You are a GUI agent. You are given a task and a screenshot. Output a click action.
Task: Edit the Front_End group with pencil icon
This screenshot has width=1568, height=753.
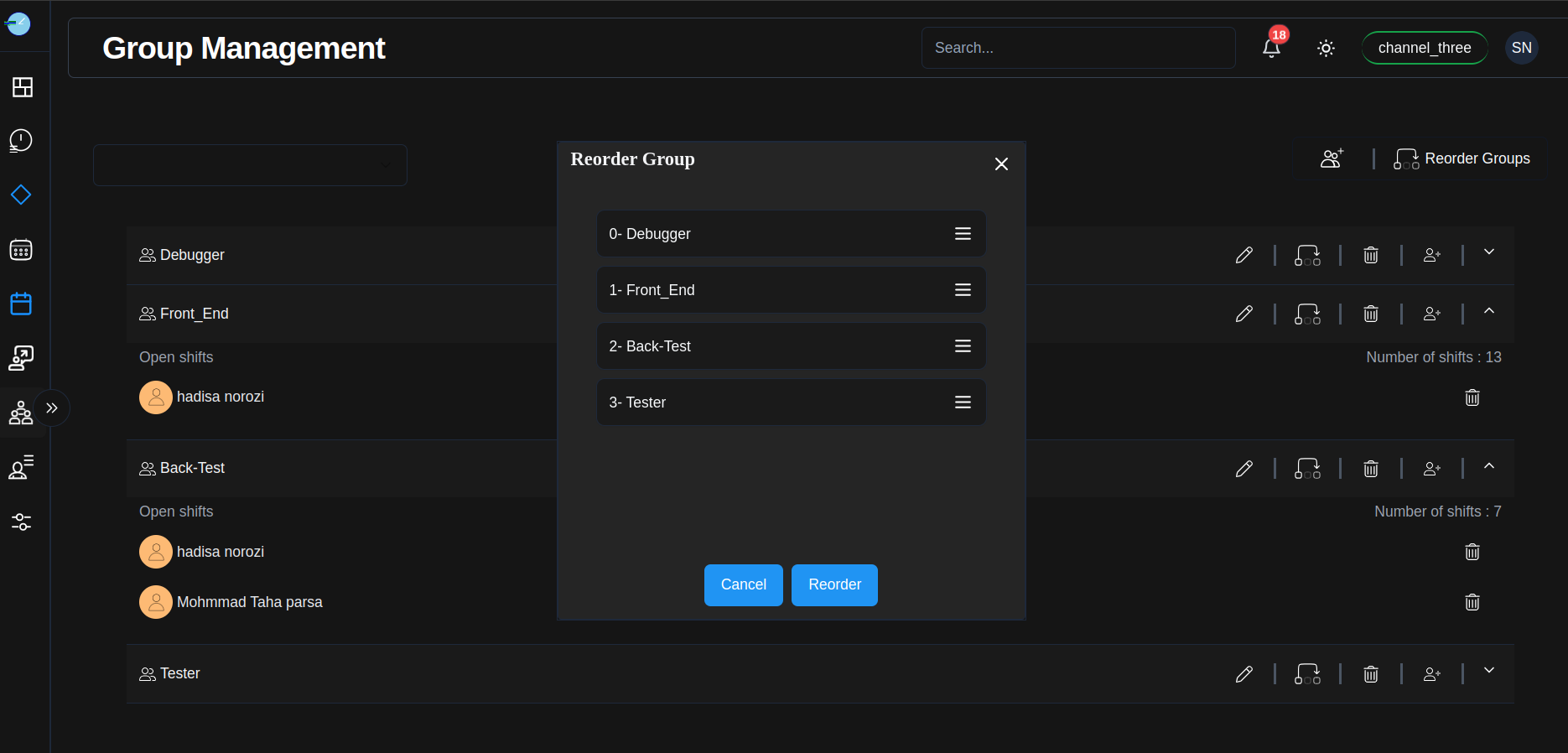(x=1244, y=314)
